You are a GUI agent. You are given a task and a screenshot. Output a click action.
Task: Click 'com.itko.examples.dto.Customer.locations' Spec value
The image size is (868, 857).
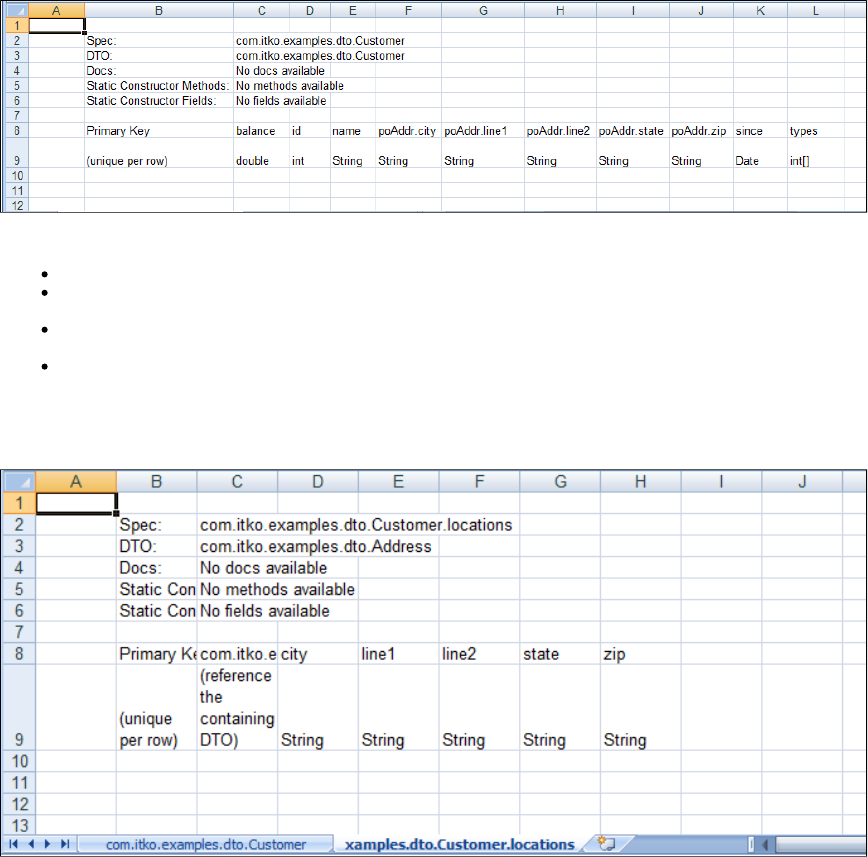pyautogui.click(x=356, y=525)
